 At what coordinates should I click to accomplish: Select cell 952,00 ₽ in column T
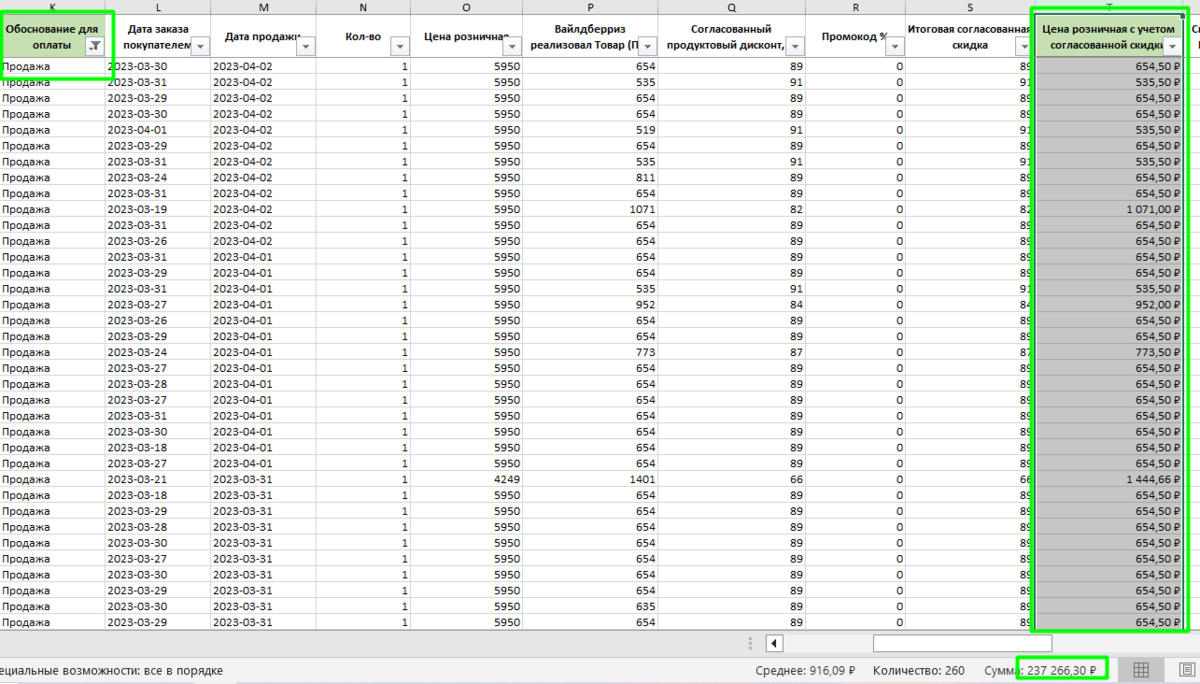[1110, 305]
